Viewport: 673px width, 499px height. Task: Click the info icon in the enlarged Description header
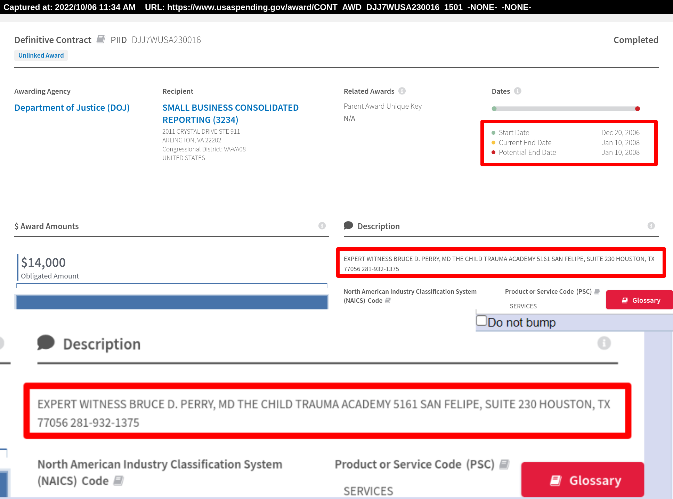pos(604,343)
